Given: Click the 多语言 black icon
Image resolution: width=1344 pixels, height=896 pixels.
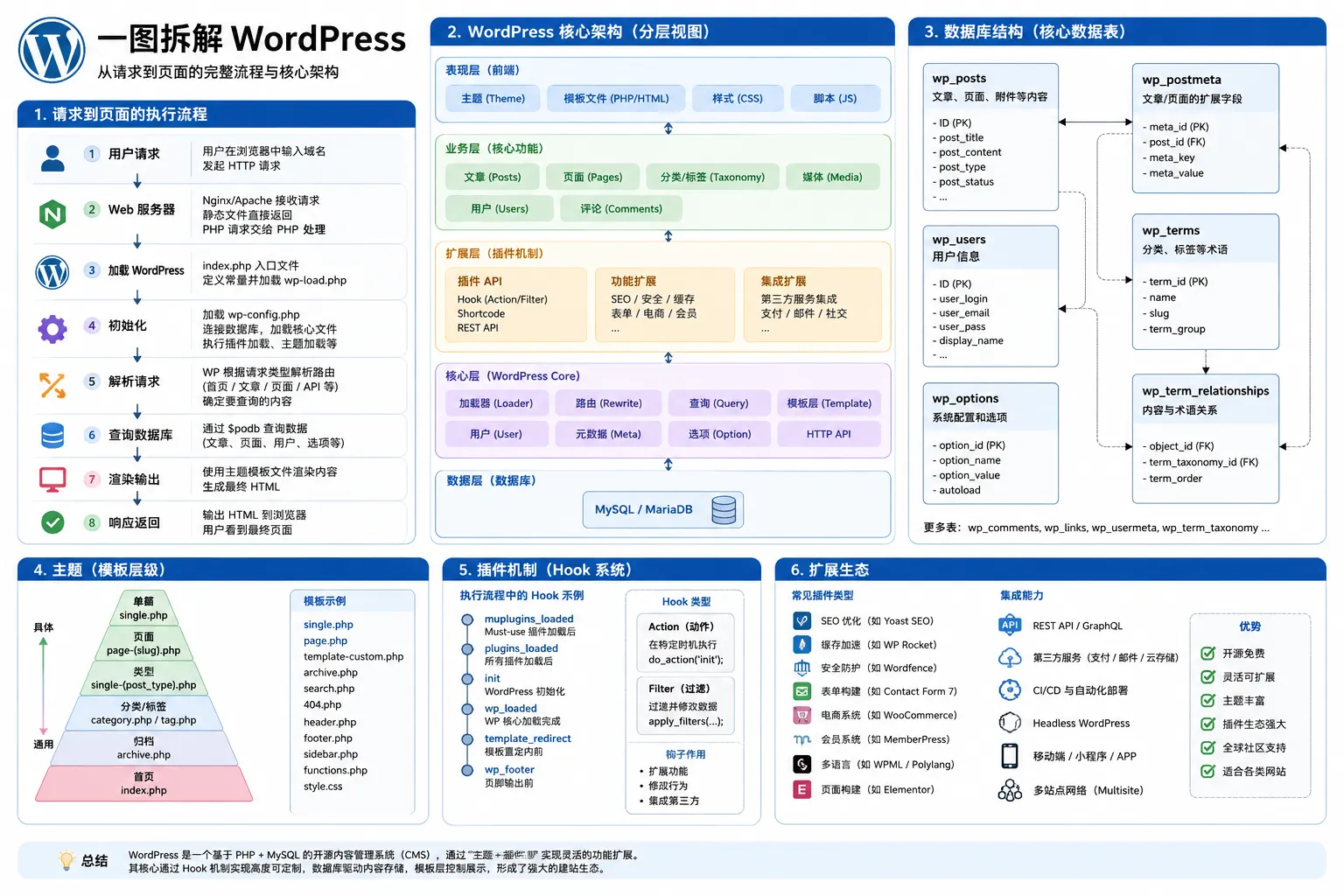Looking at the screenshot, I should (801, 764).
